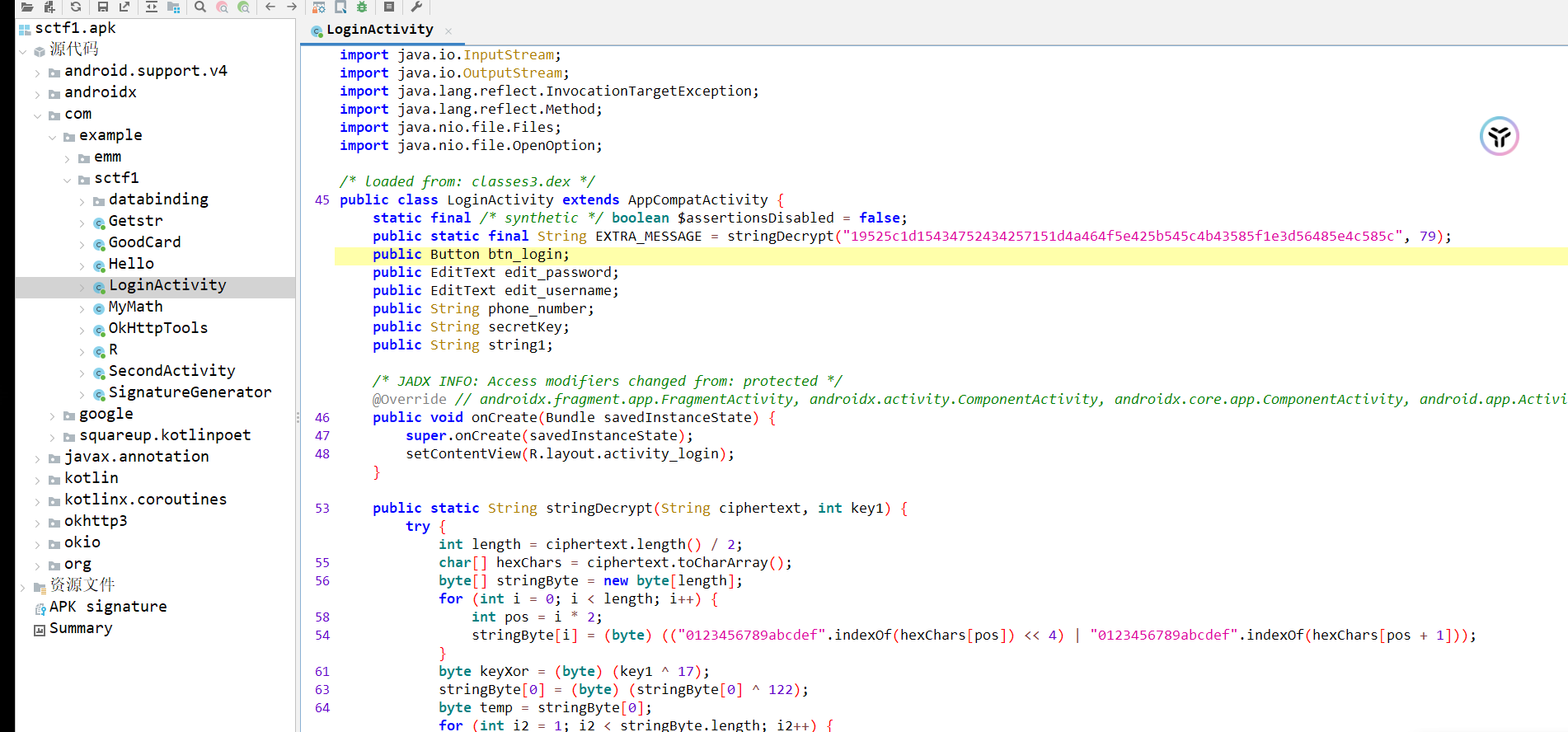Click the Getstr class icon
Screen dimensions: 1568x732
[99, 223]
